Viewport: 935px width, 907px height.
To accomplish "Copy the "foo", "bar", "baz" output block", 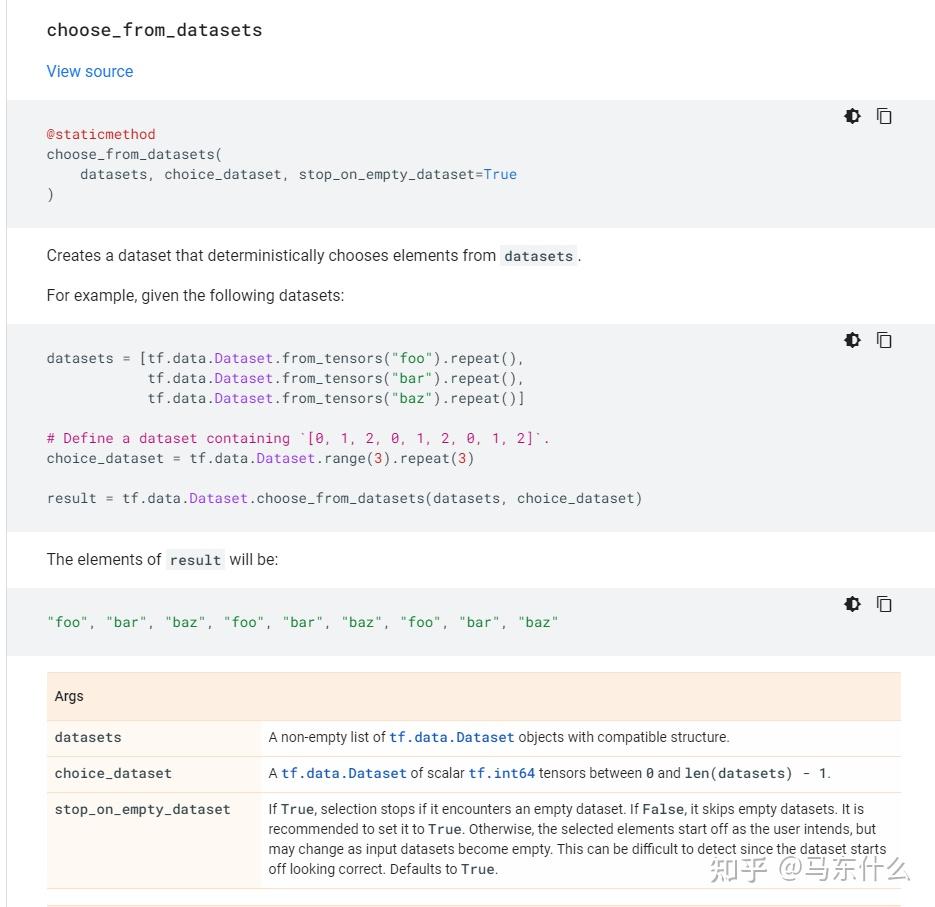I will tap(884, 604).
